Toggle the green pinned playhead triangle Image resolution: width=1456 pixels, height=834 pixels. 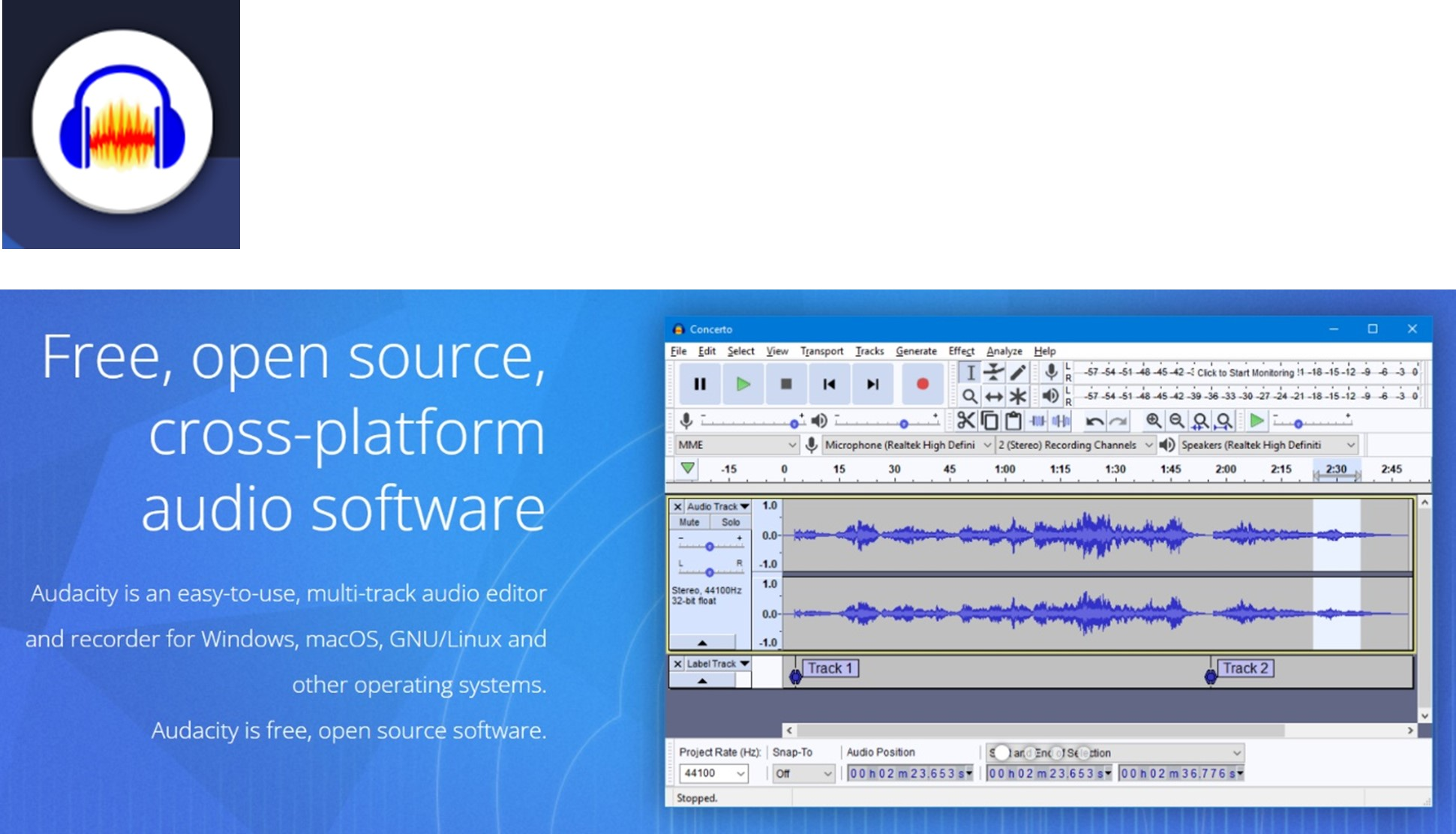pyautogui.click(x=687, y=469)
